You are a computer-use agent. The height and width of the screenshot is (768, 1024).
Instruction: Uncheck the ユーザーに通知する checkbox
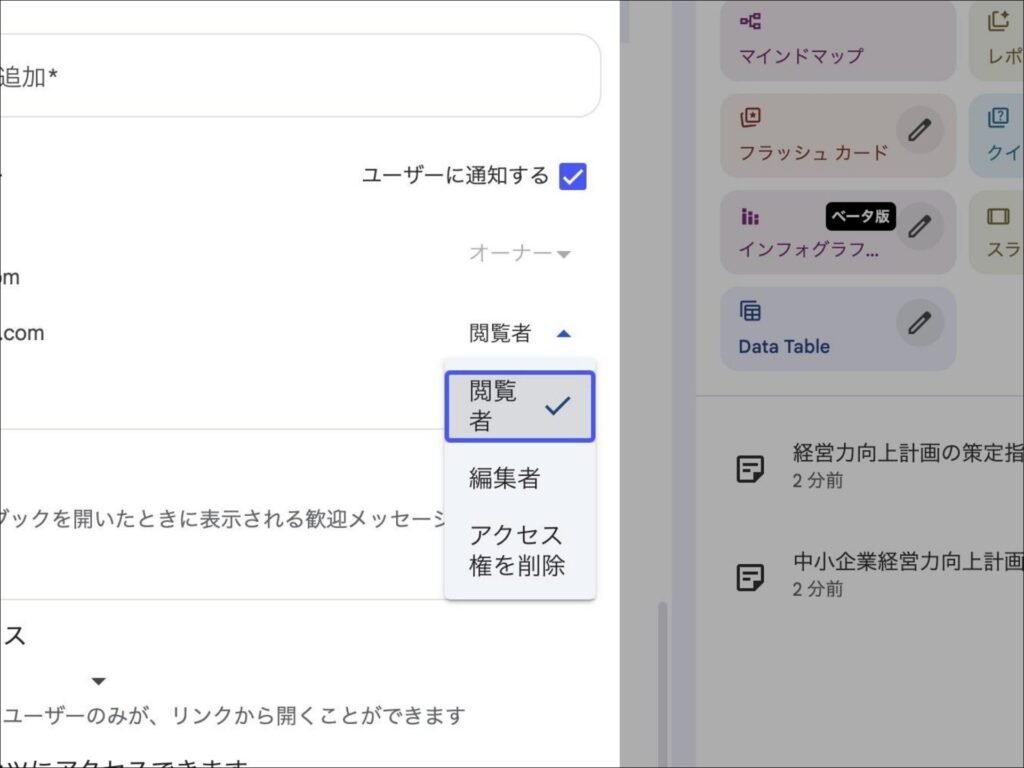pyautogui.click(x=572, y=176)
